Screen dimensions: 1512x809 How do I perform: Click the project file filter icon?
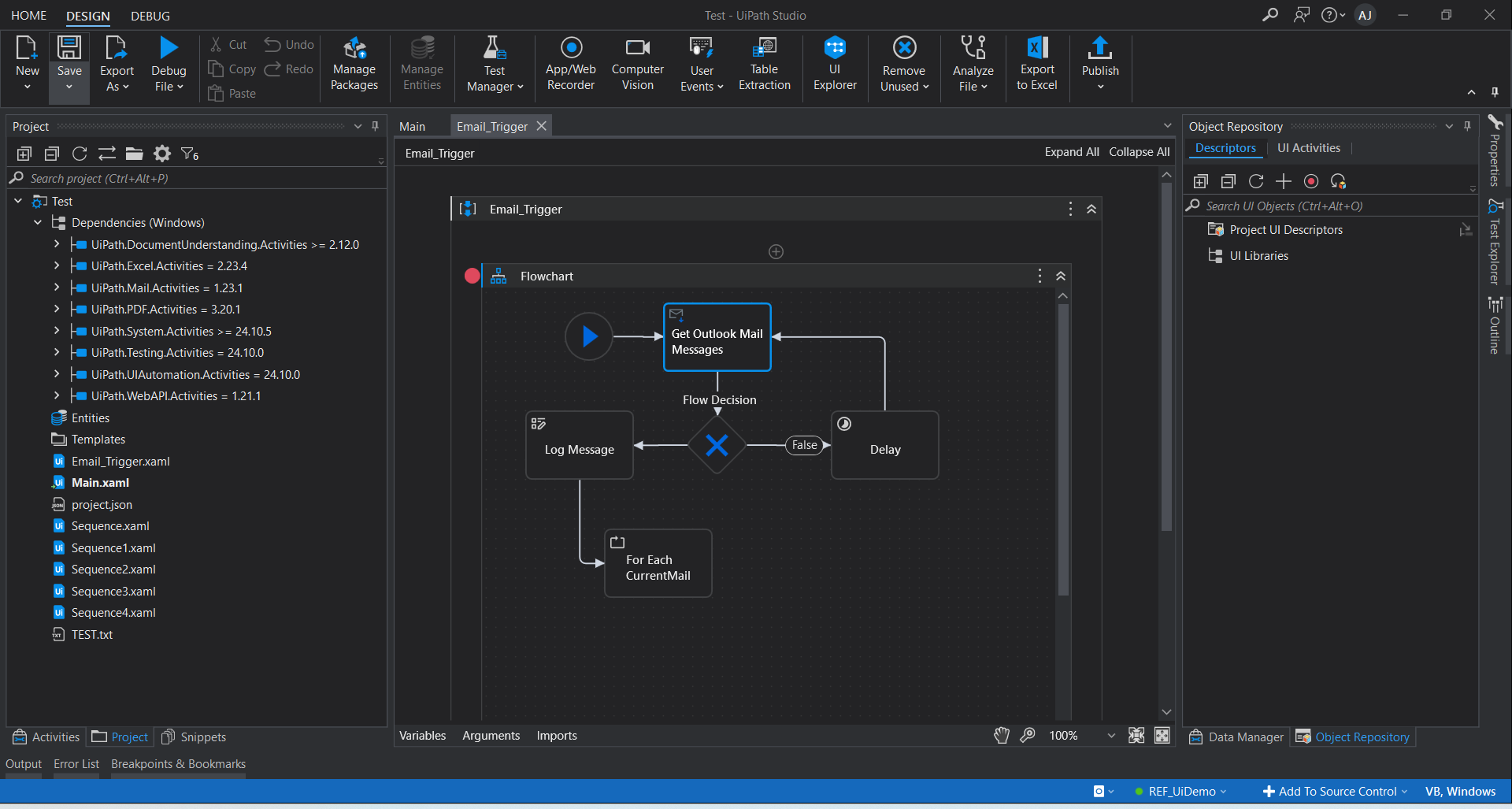click(190, 154)
